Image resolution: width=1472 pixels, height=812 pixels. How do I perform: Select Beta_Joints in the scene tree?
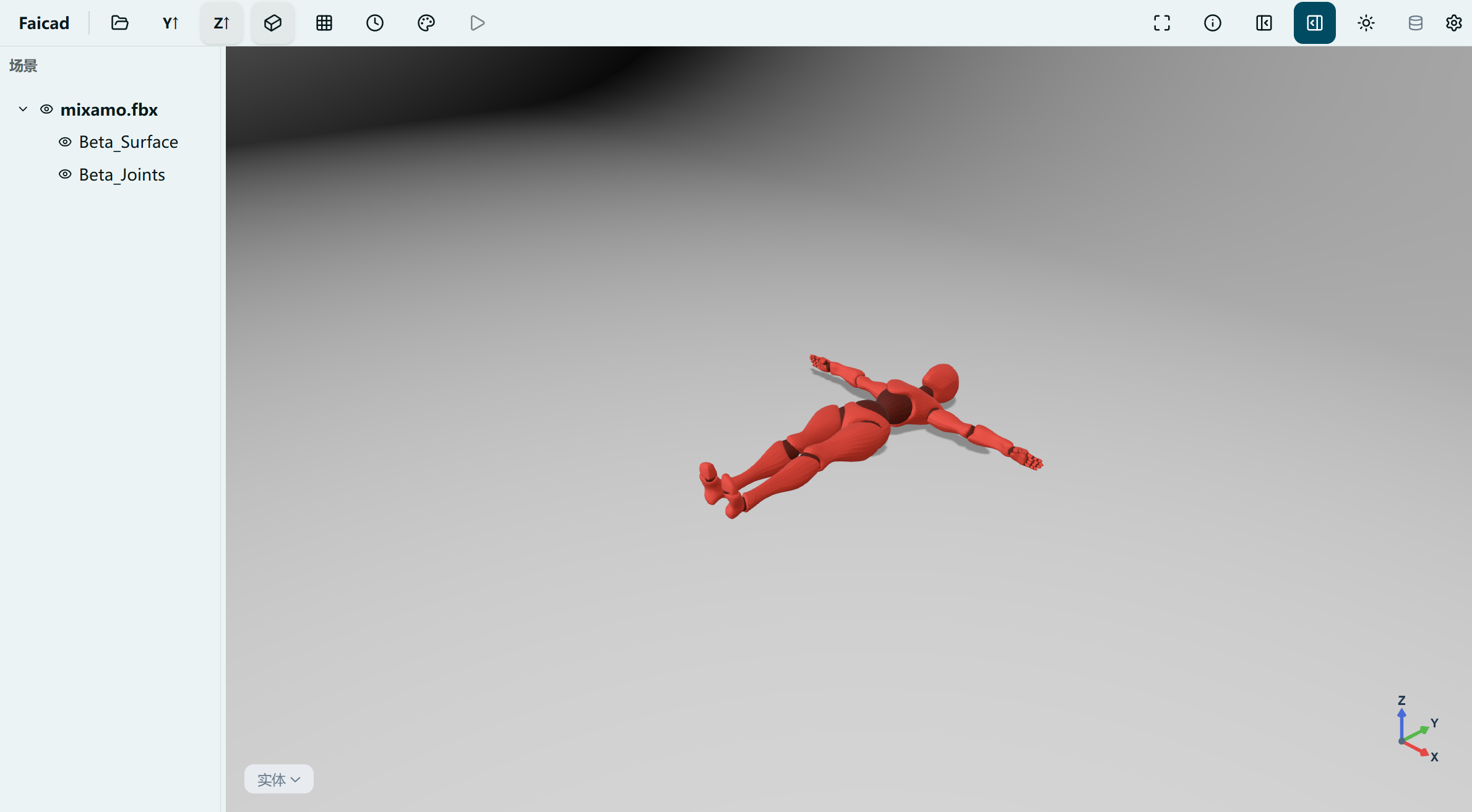[x=122, y=175]
